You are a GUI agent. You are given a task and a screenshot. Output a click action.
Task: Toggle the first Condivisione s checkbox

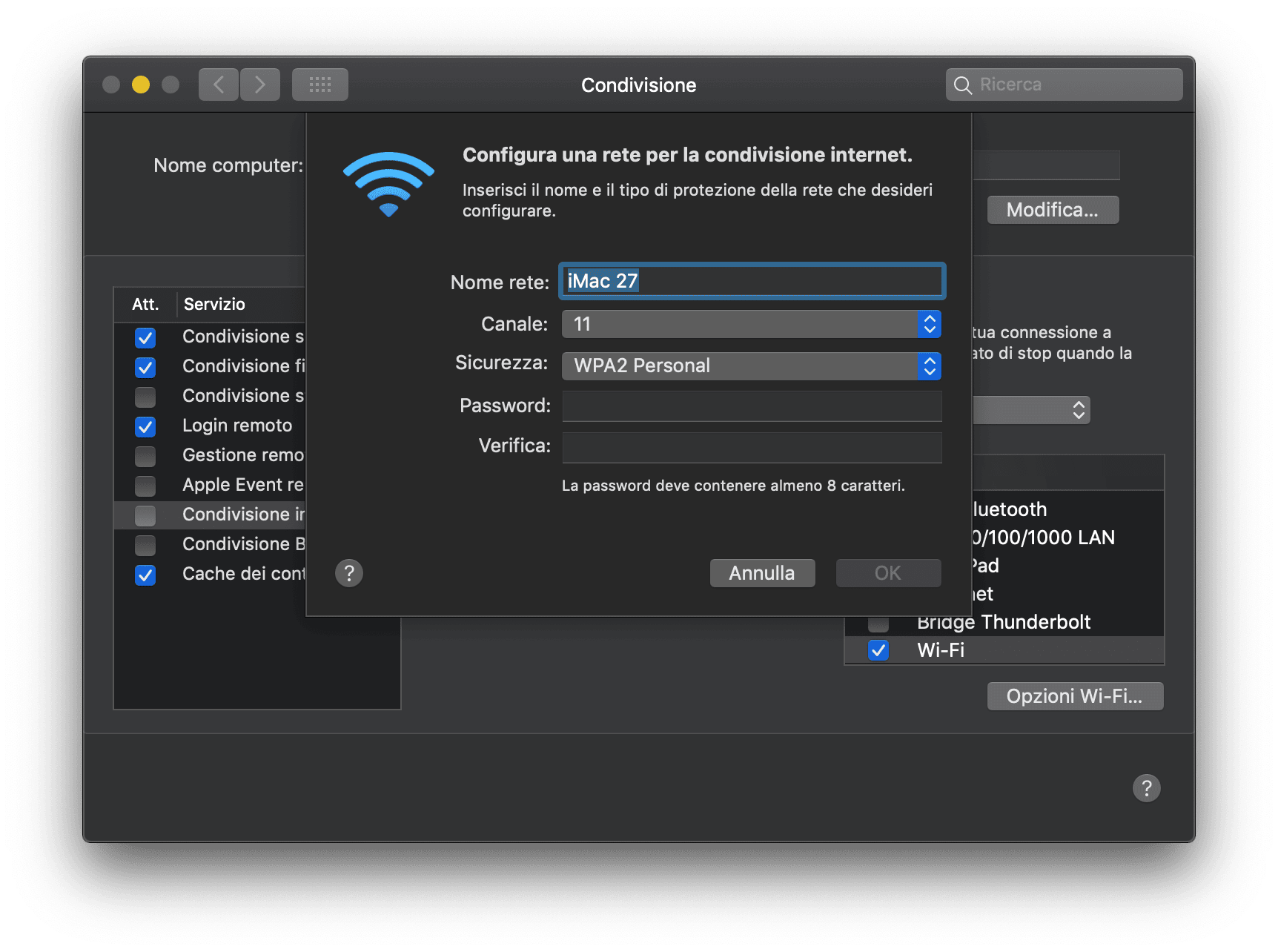point(145,337)
